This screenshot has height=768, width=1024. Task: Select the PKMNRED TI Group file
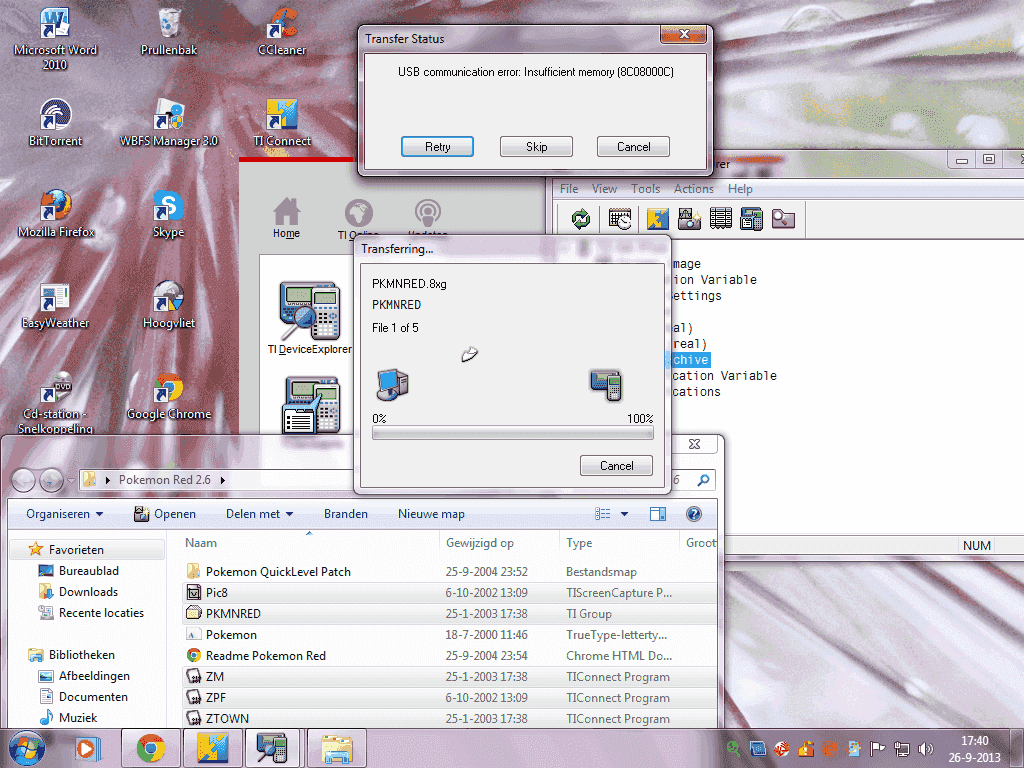point(449,613)
